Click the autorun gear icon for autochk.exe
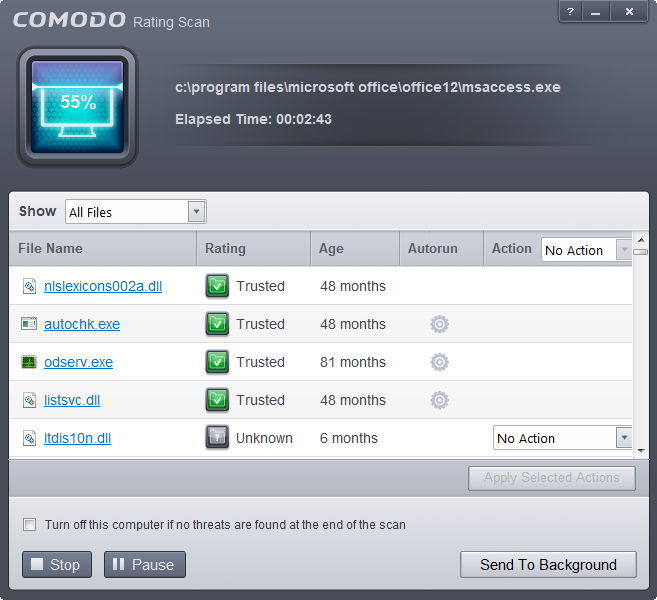 pos(440,324)
